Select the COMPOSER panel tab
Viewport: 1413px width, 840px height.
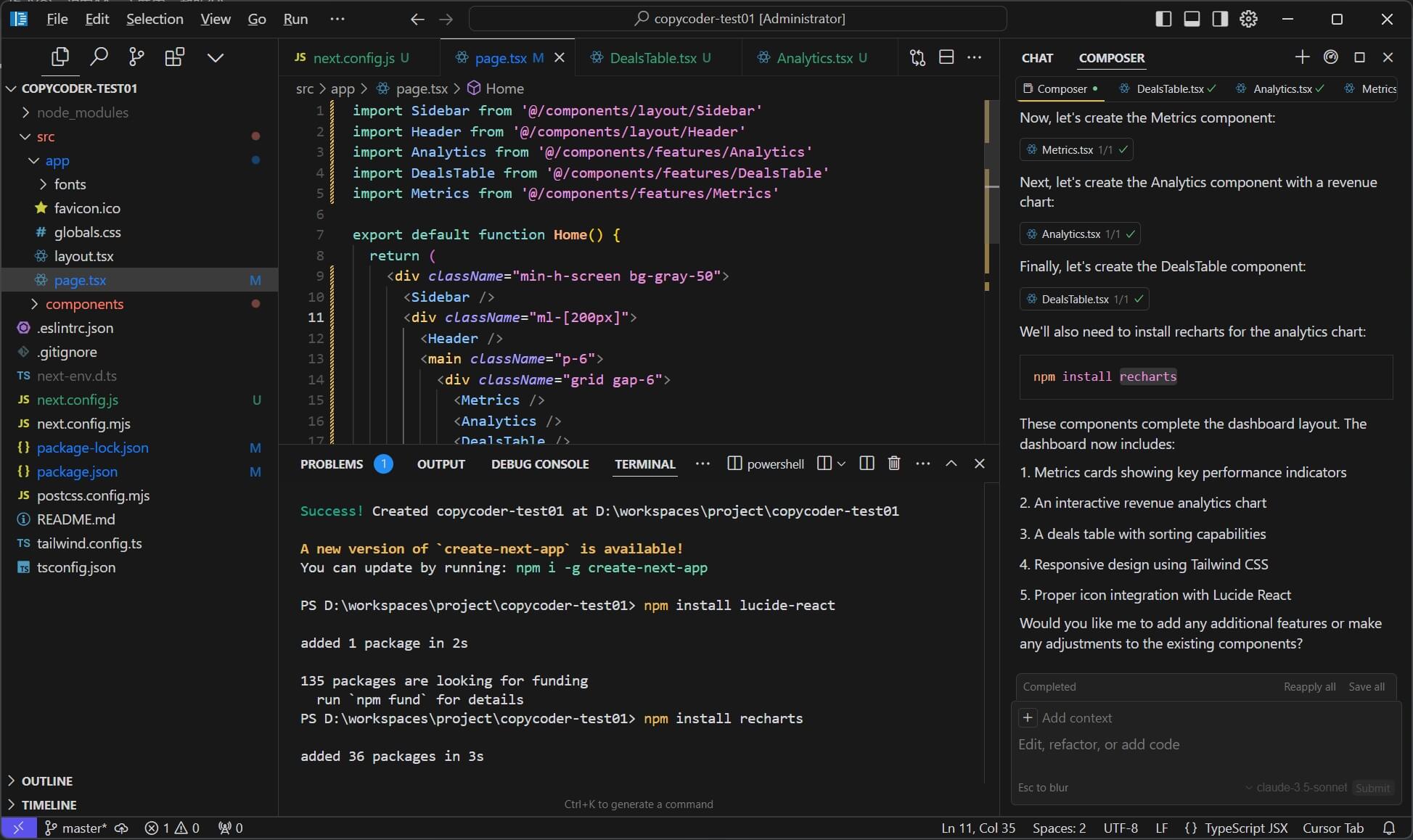pyautogui.click(x=1111, y=58)
